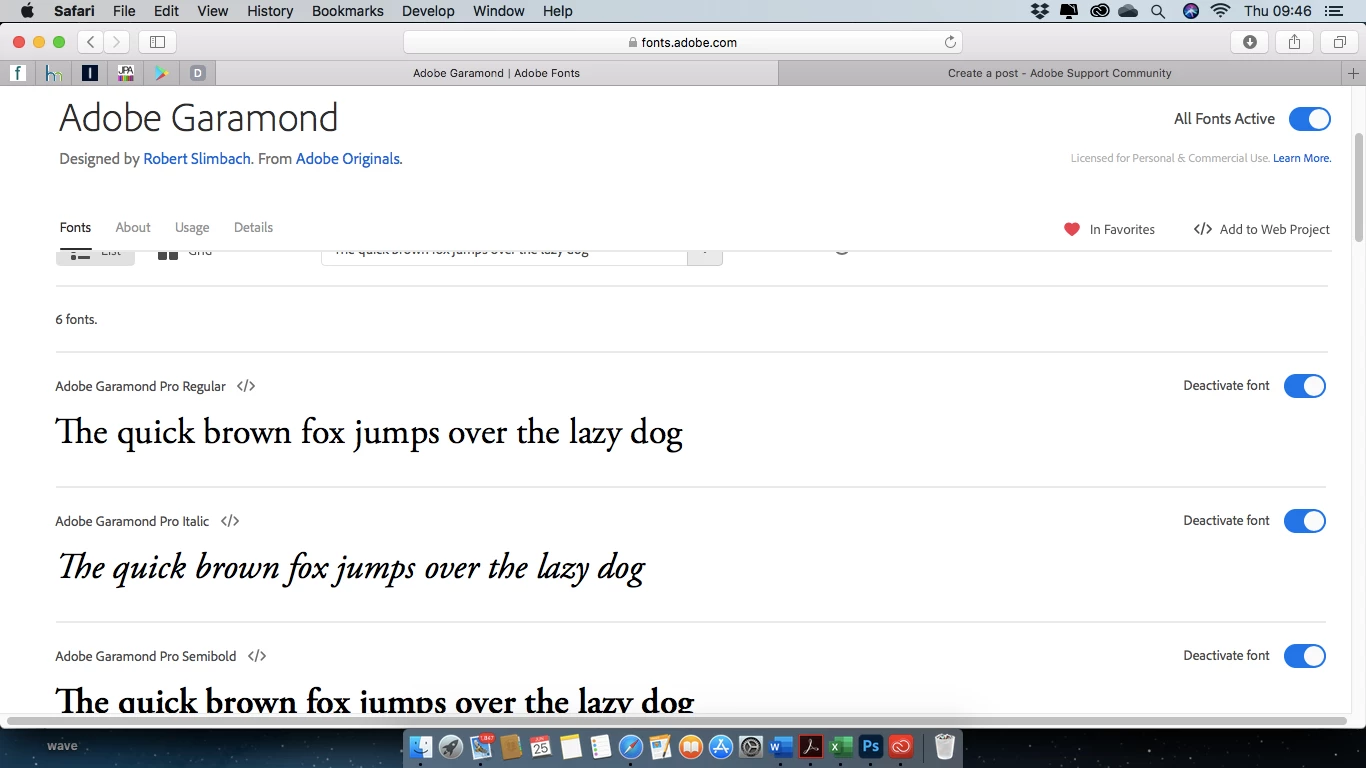Viewport: 1366px width, 768px height.
Task: Open the App Store from the Dock
Action: [721, 746]
